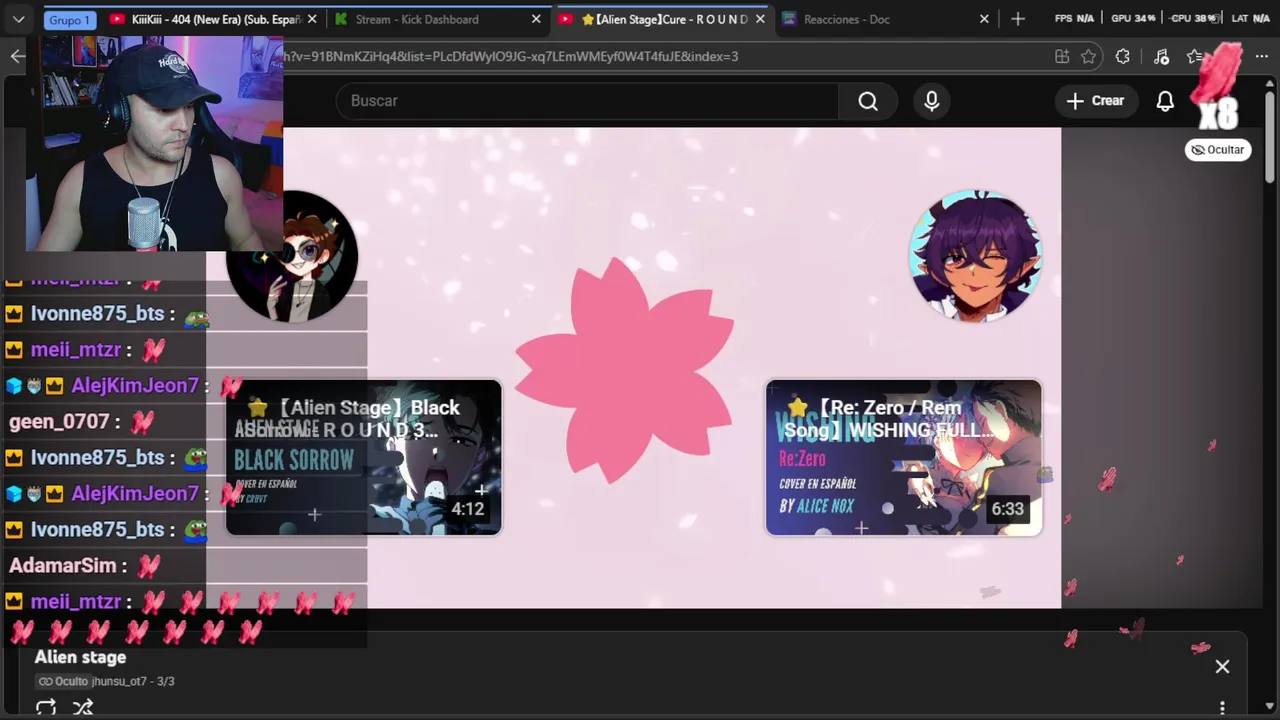The height and width of the screenshot is (720, 1280).
Task: Open the favorites star-list toolbar icon
Action: click(x=1195, y=57)
